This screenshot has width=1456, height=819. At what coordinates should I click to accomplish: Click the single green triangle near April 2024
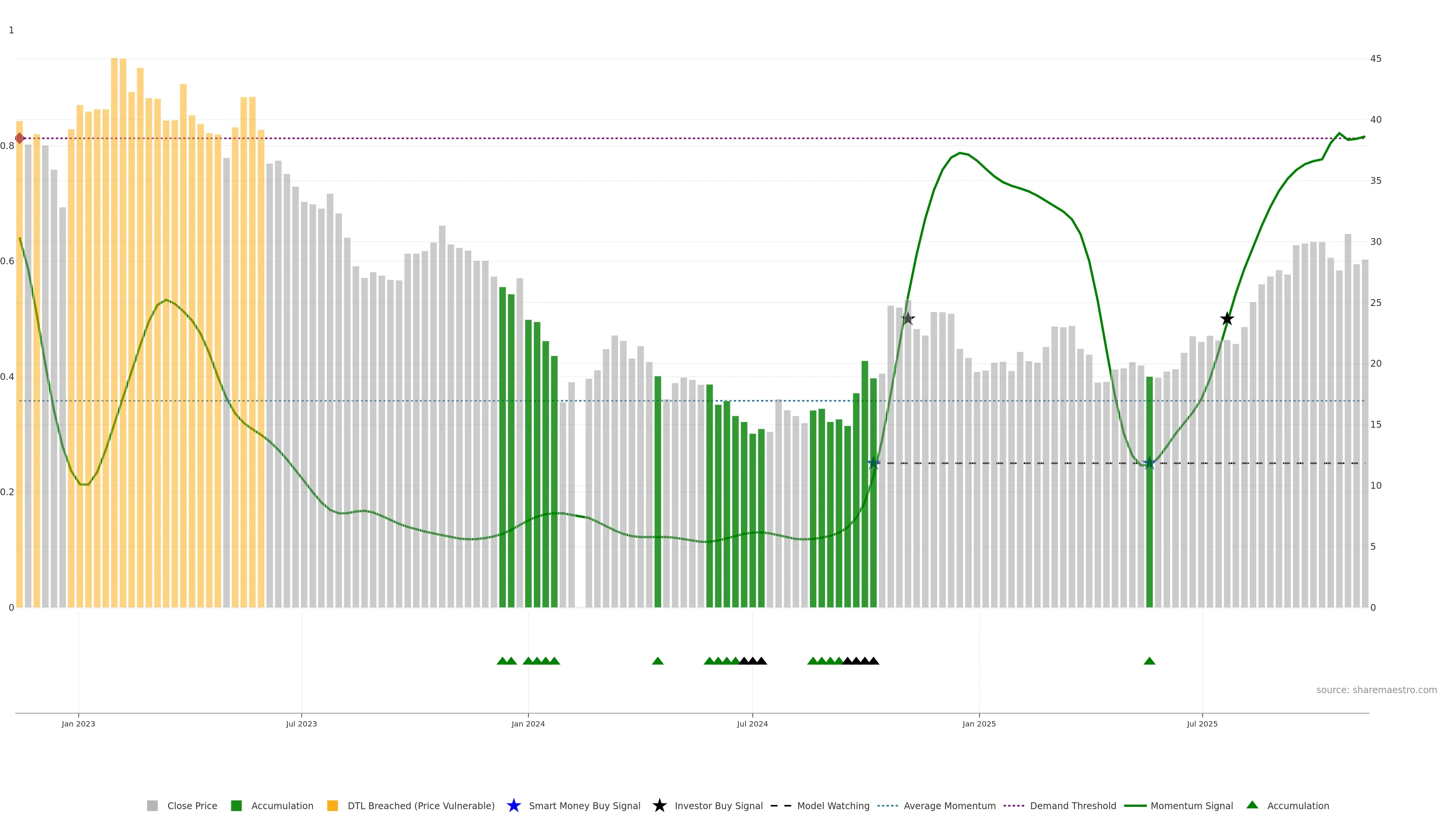click(x=657, y=661)
